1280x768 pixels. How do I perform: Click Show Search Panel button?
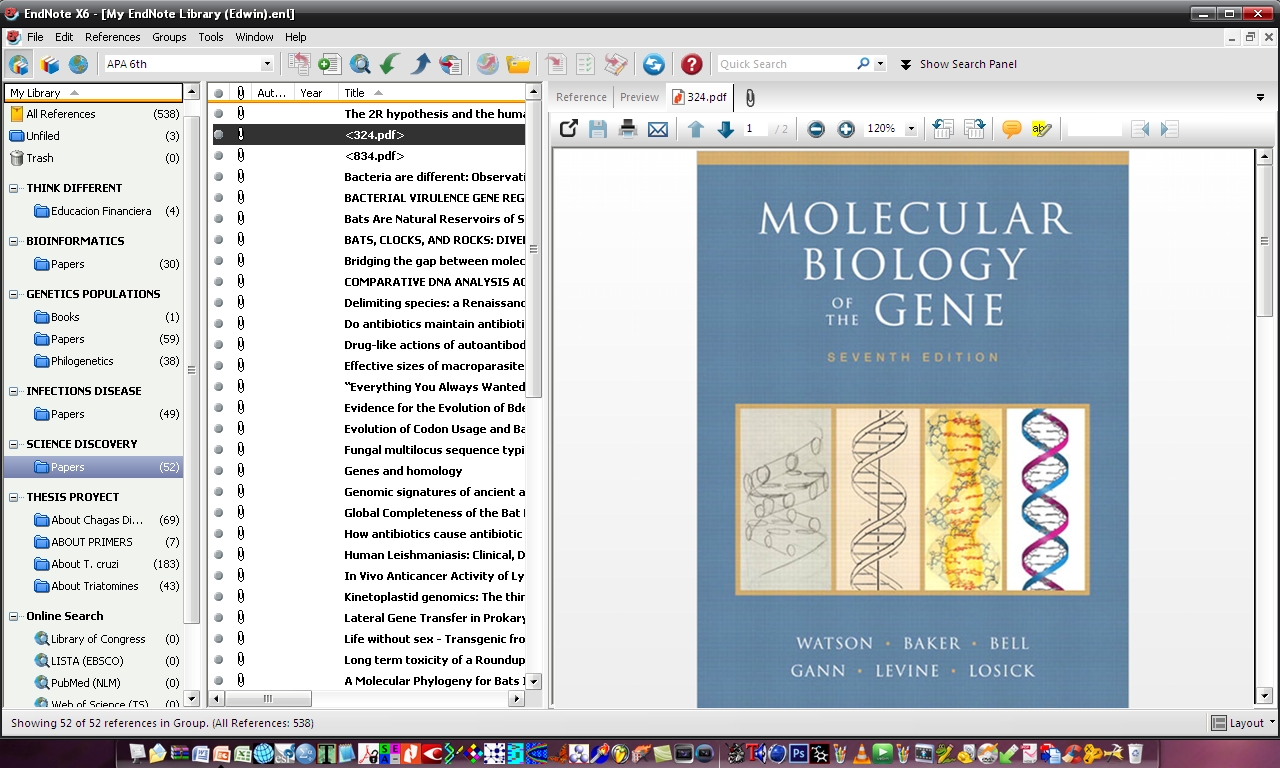click(x=958, y=64)
